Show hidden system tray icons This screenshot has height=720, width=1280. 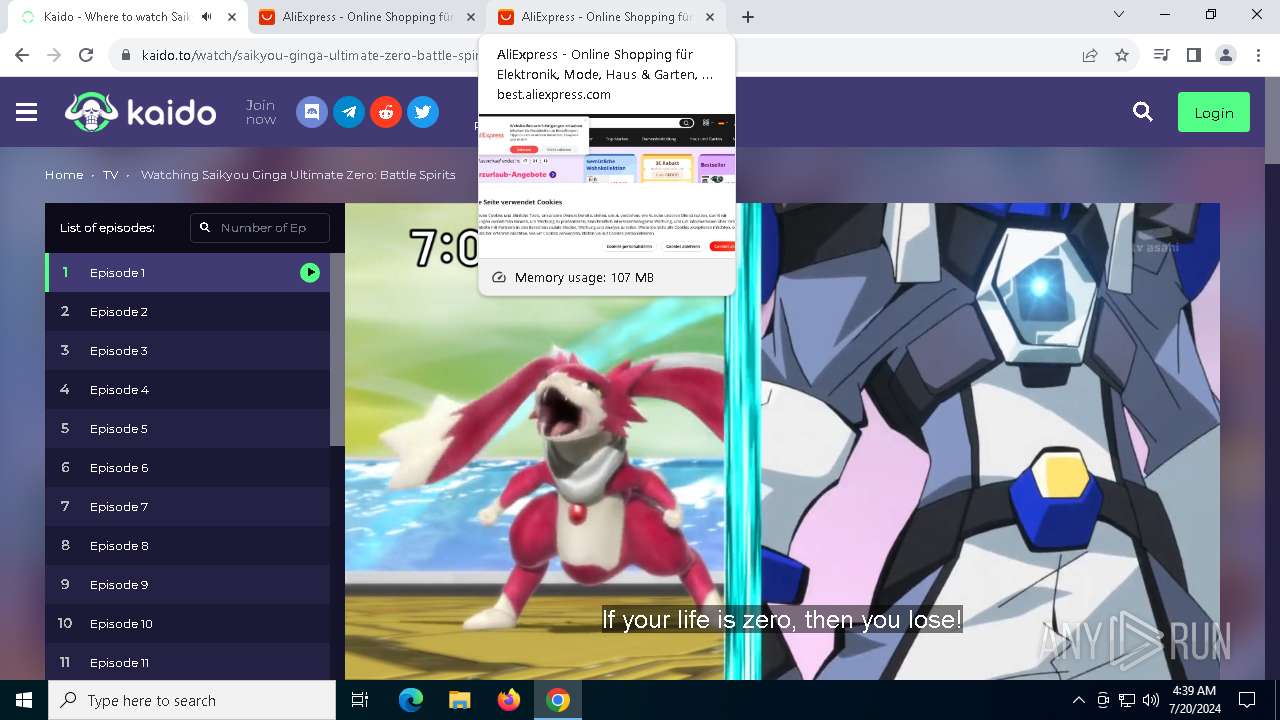(x=1078, y=700)
